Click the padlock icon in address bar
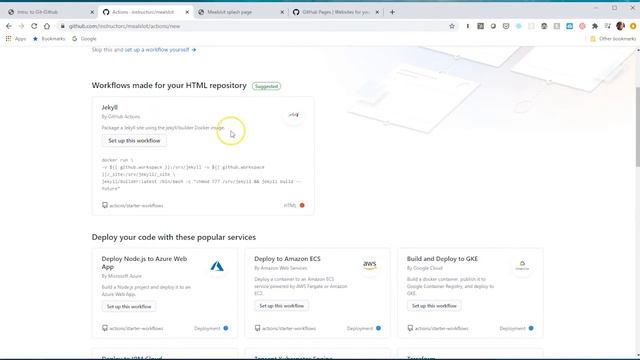The width and height of the screenshot is (640, 360). pyautogui.click(x=62, y=26)
